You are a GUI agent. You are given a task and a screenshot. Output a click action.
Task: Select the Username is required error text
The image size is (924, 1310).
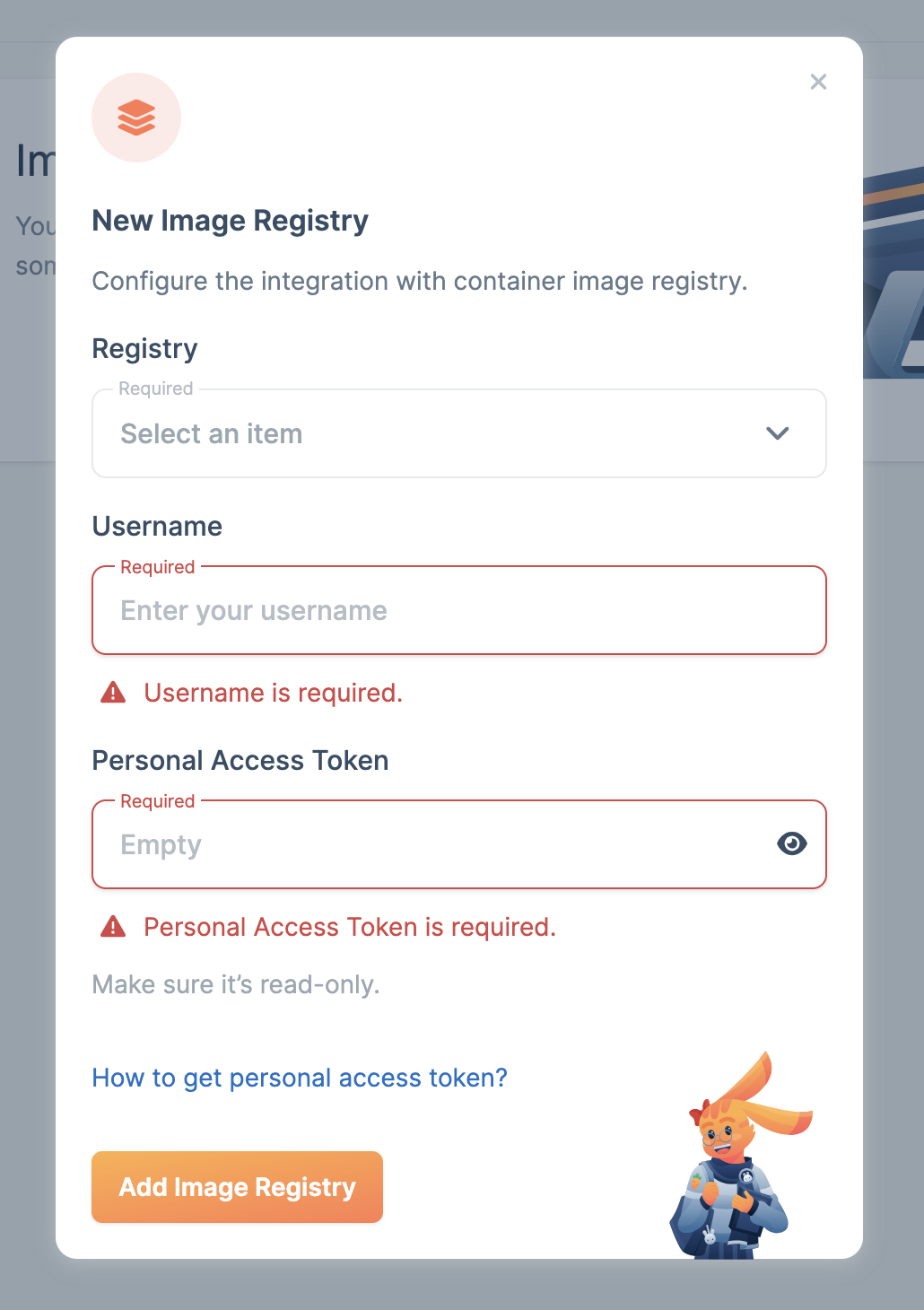[273, 692]
